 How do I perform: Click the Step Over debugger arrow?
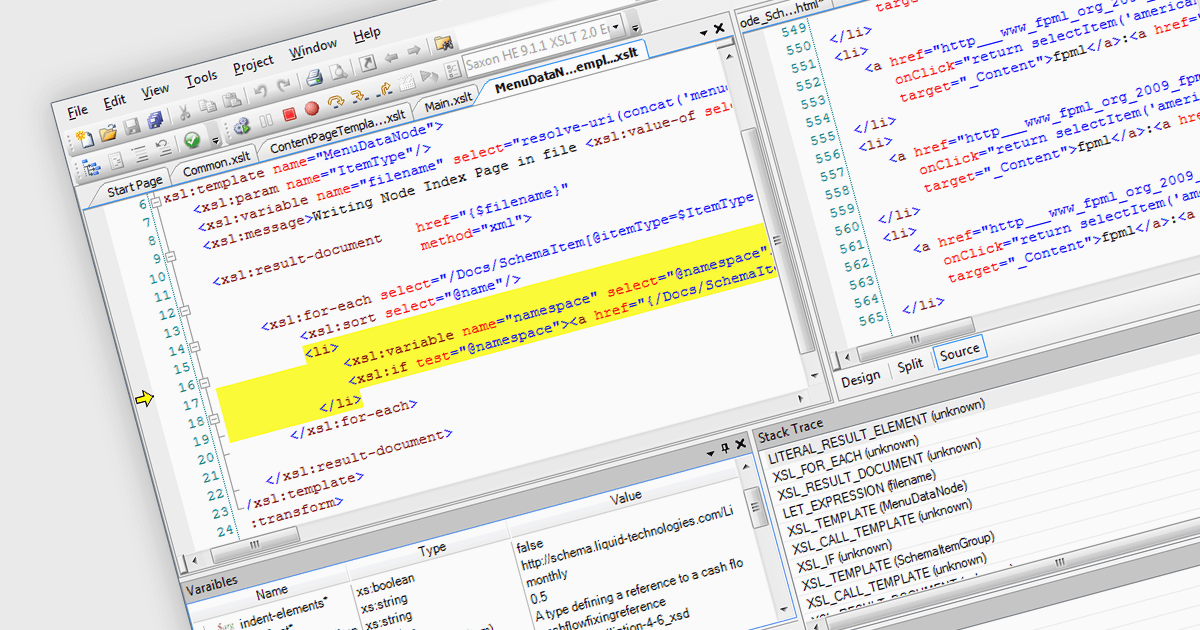(x=337, y=100)
